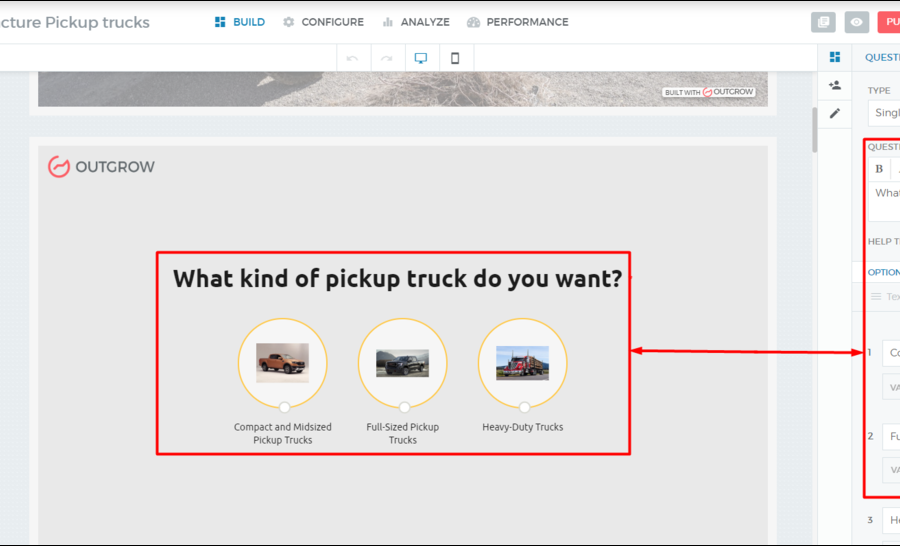Click the undo arrow in the toolbar

coord(352,58)
